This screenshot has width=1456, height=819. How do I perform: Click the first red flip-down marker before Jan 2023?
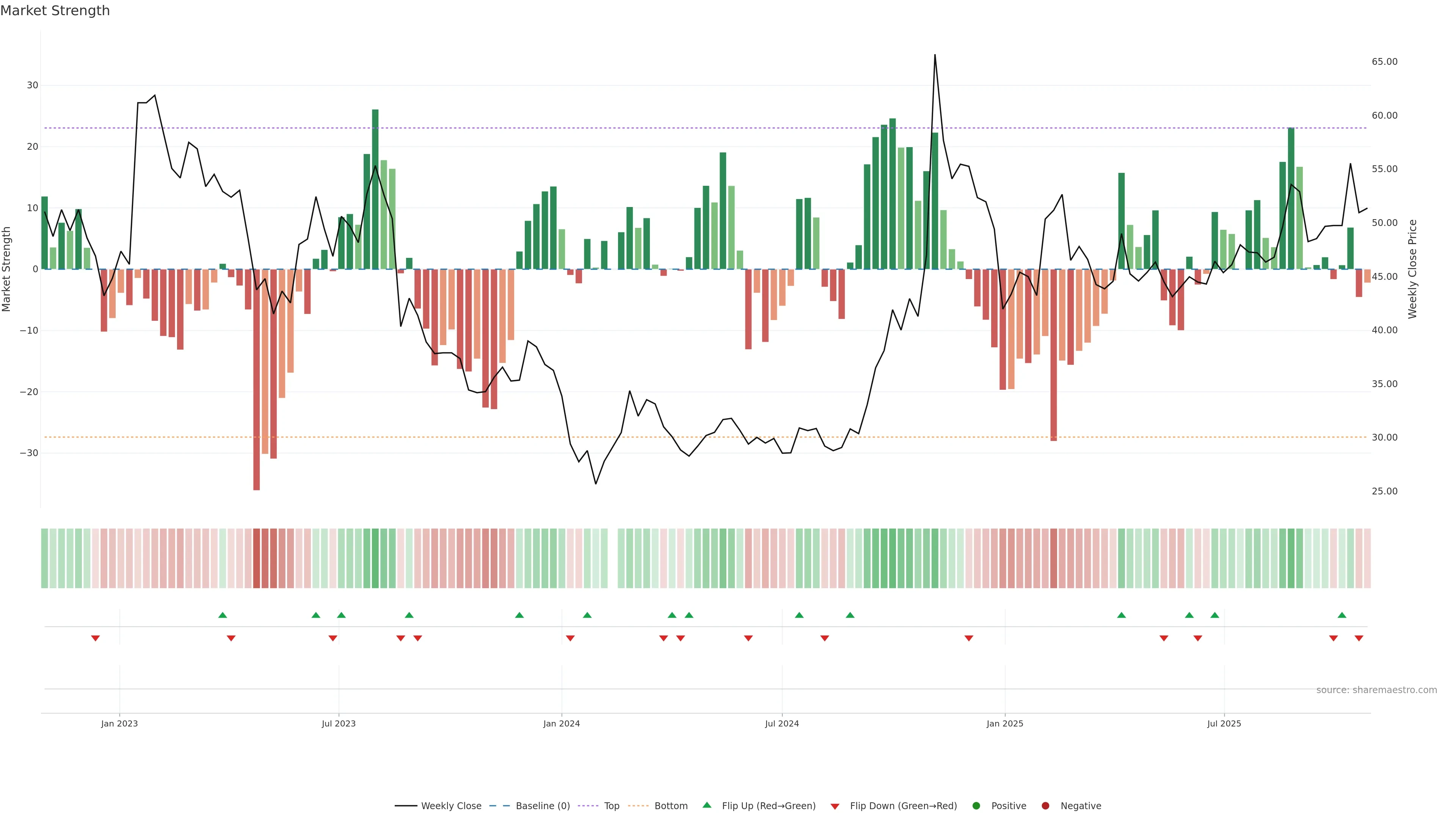pyautogui.click(x=96, y=638)
